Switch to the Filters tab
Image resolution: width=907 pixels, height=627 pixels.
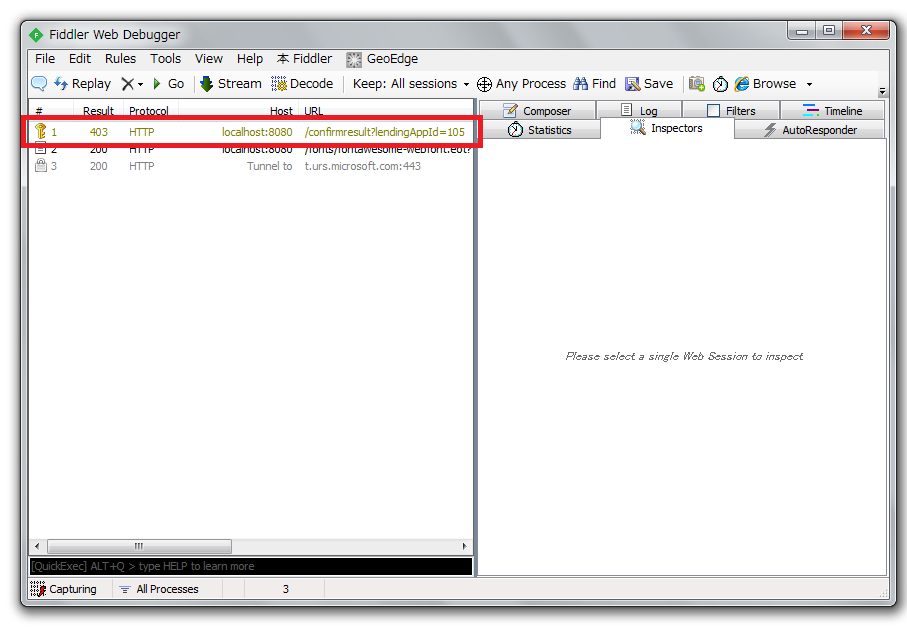pos(731,110)
